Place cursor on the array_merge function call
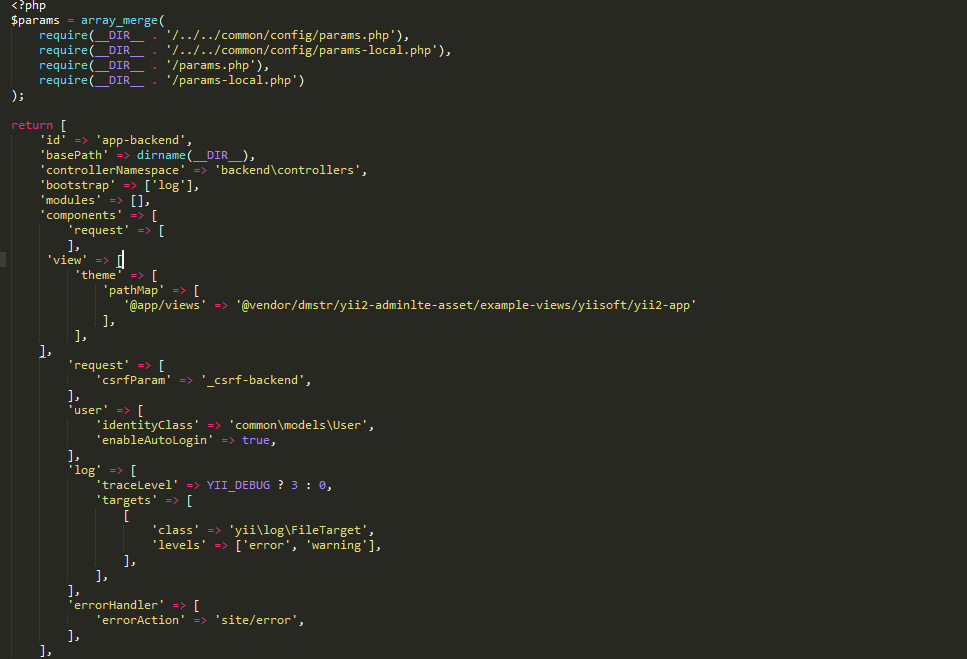 [120, 19]
